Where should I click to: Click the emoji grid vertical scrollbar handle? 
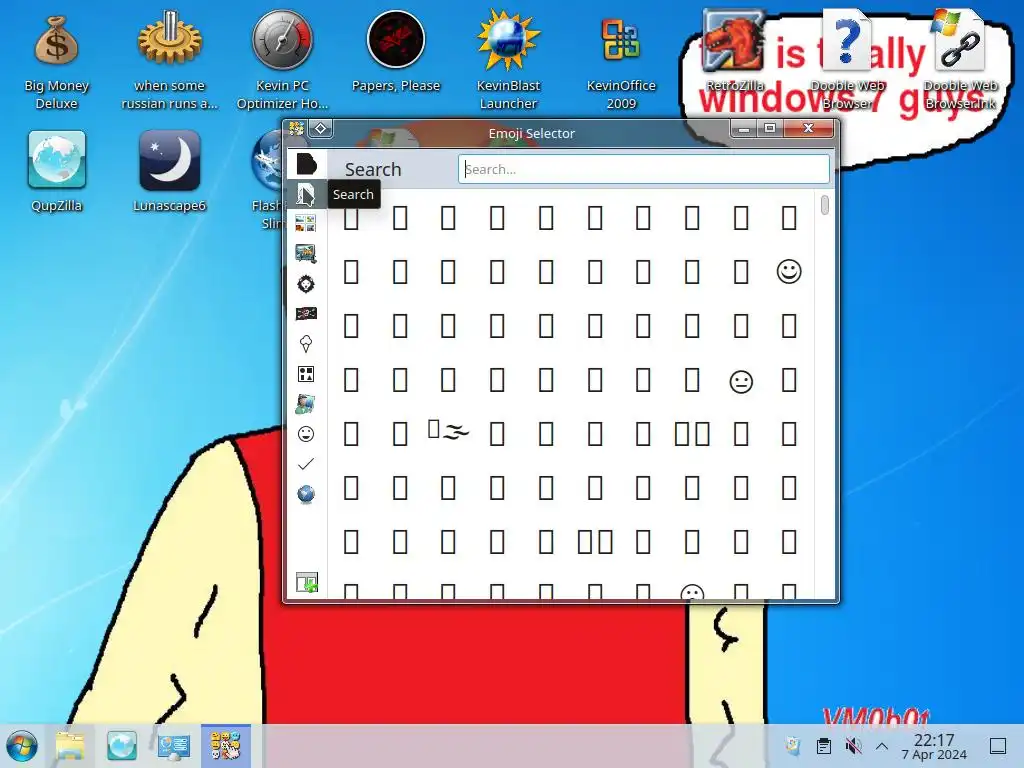point(825,204)
